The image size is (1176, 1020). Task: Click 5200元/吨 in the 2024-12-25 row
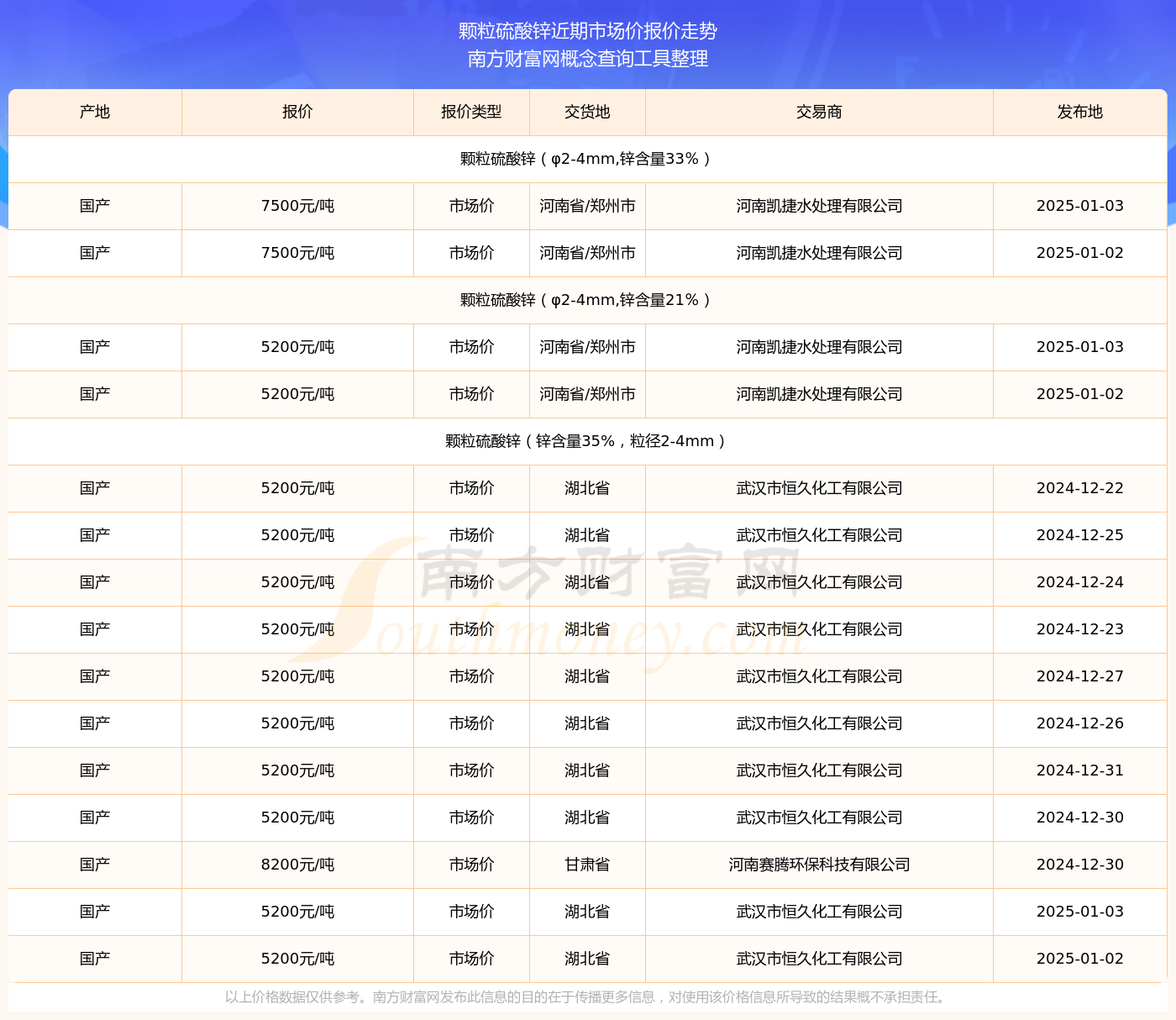(x=297, y=535)
